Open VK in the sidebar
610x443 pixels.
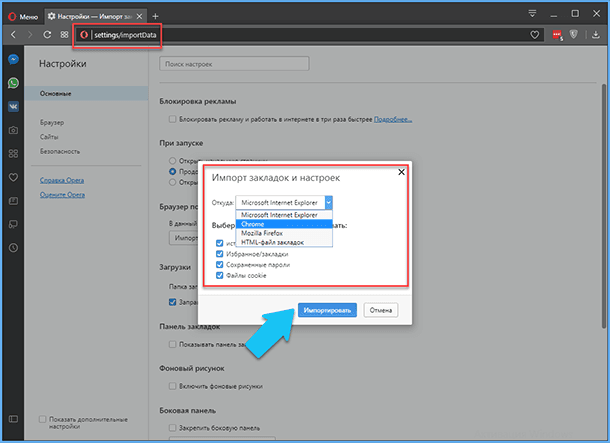(13, 107)
